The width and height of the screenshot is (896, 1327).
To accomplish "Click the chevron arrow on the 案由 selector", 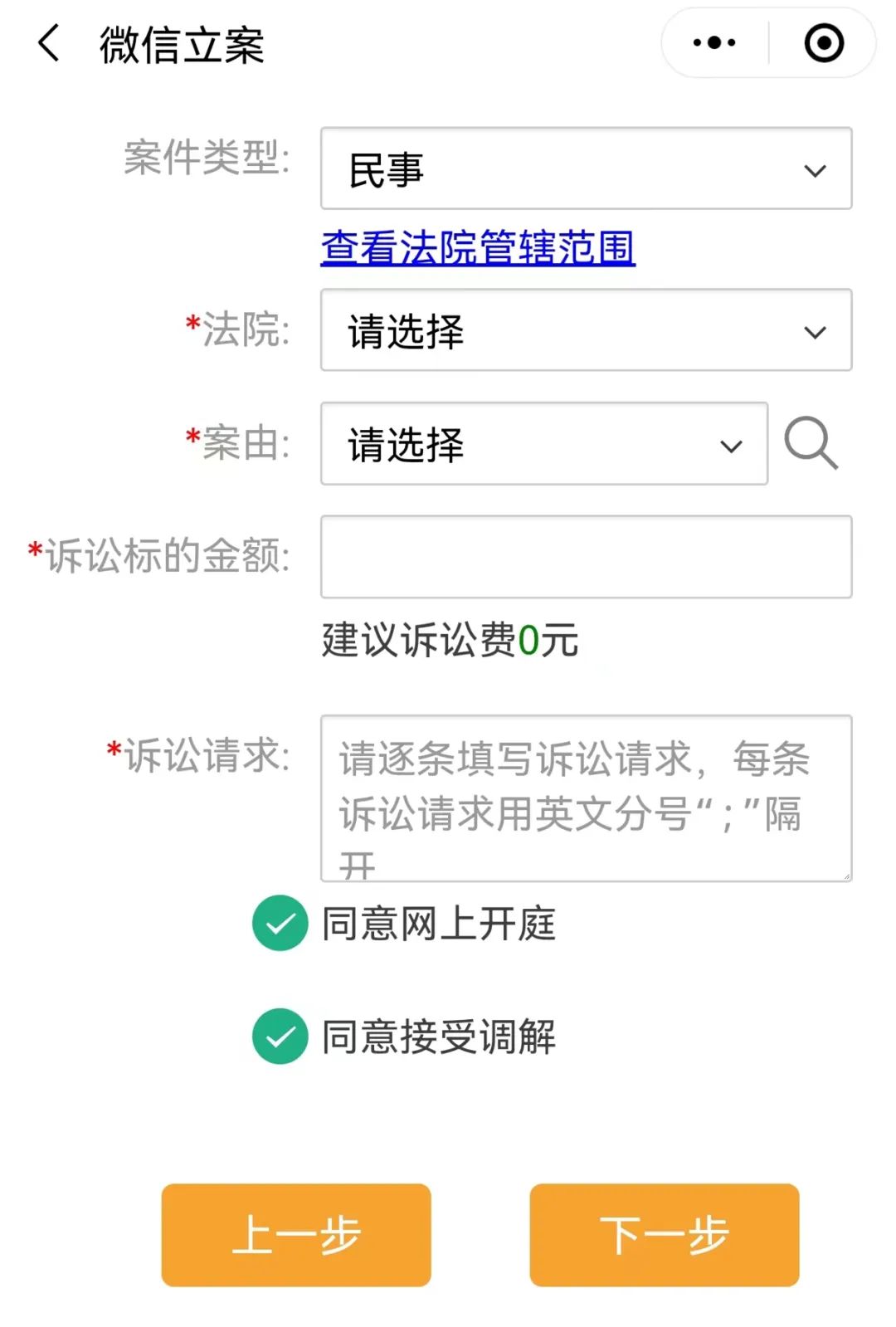I will pos(729,446).
